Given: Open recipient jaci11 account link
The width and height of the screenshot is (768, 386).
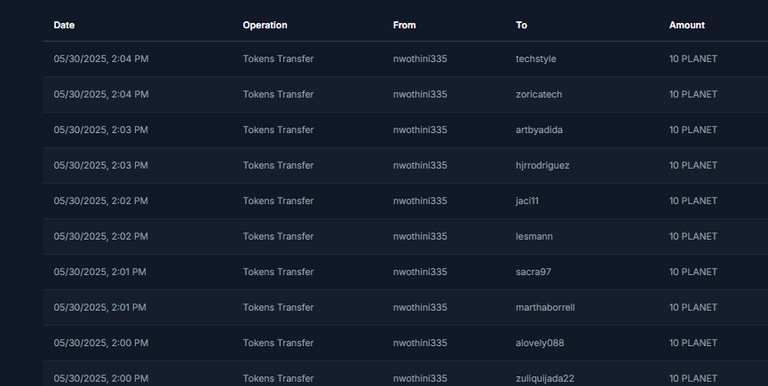Looking at the screenshot, I should coord(527,201).
